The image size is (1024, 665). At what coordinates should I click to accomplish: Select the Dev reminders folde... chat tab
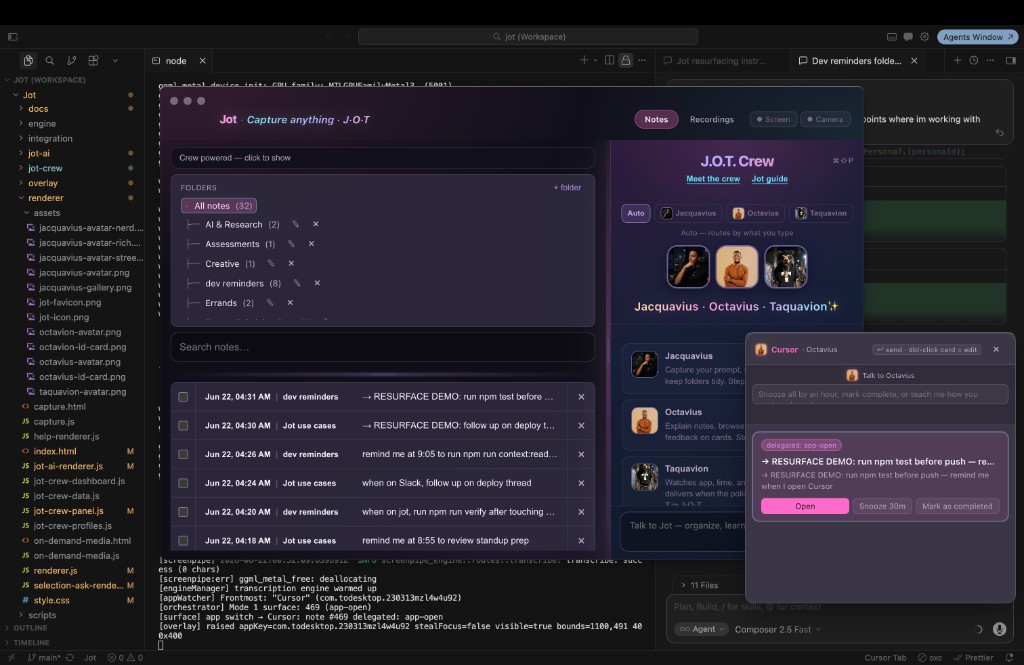pyautogui.click(x=856, y=60)
